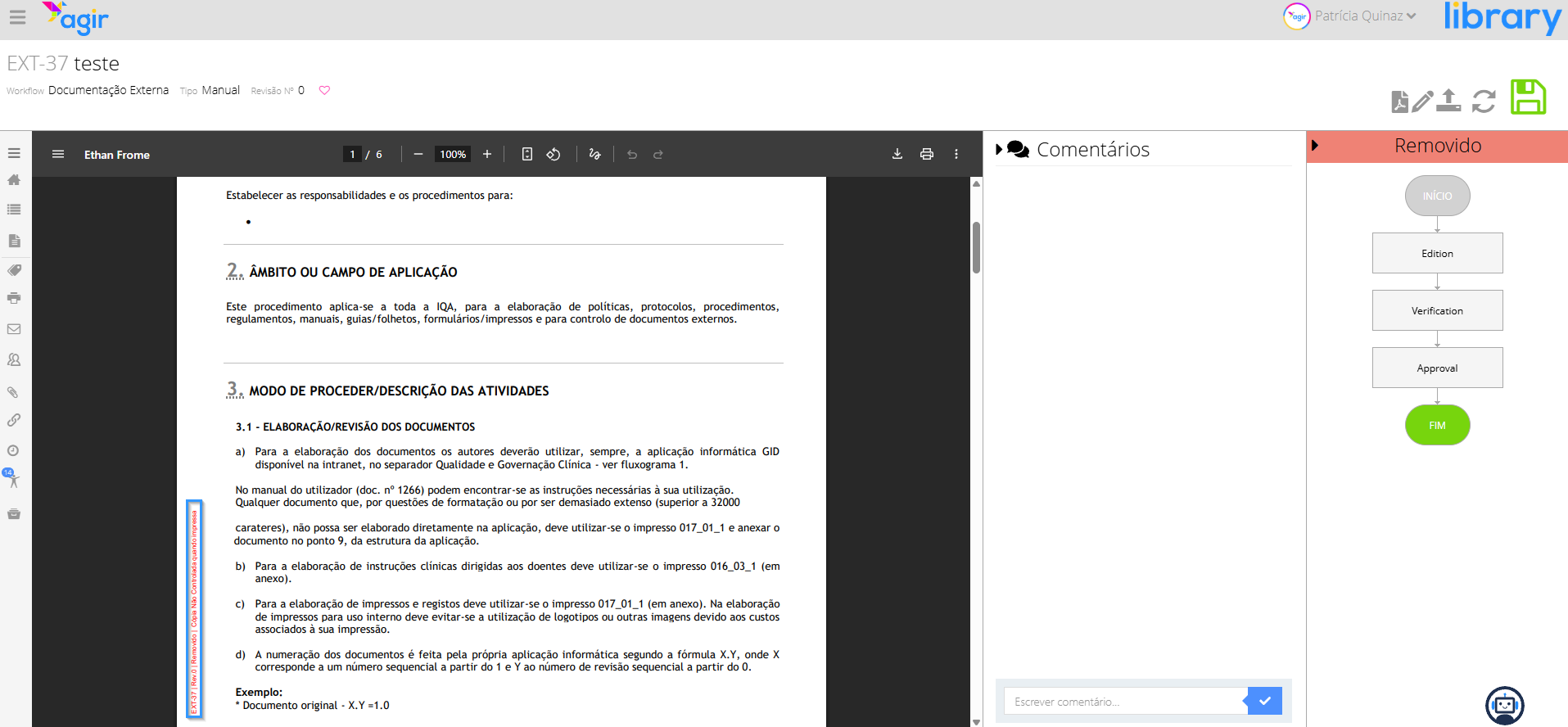
Task: Download the PDF file
Action: (x=897, y=154)
